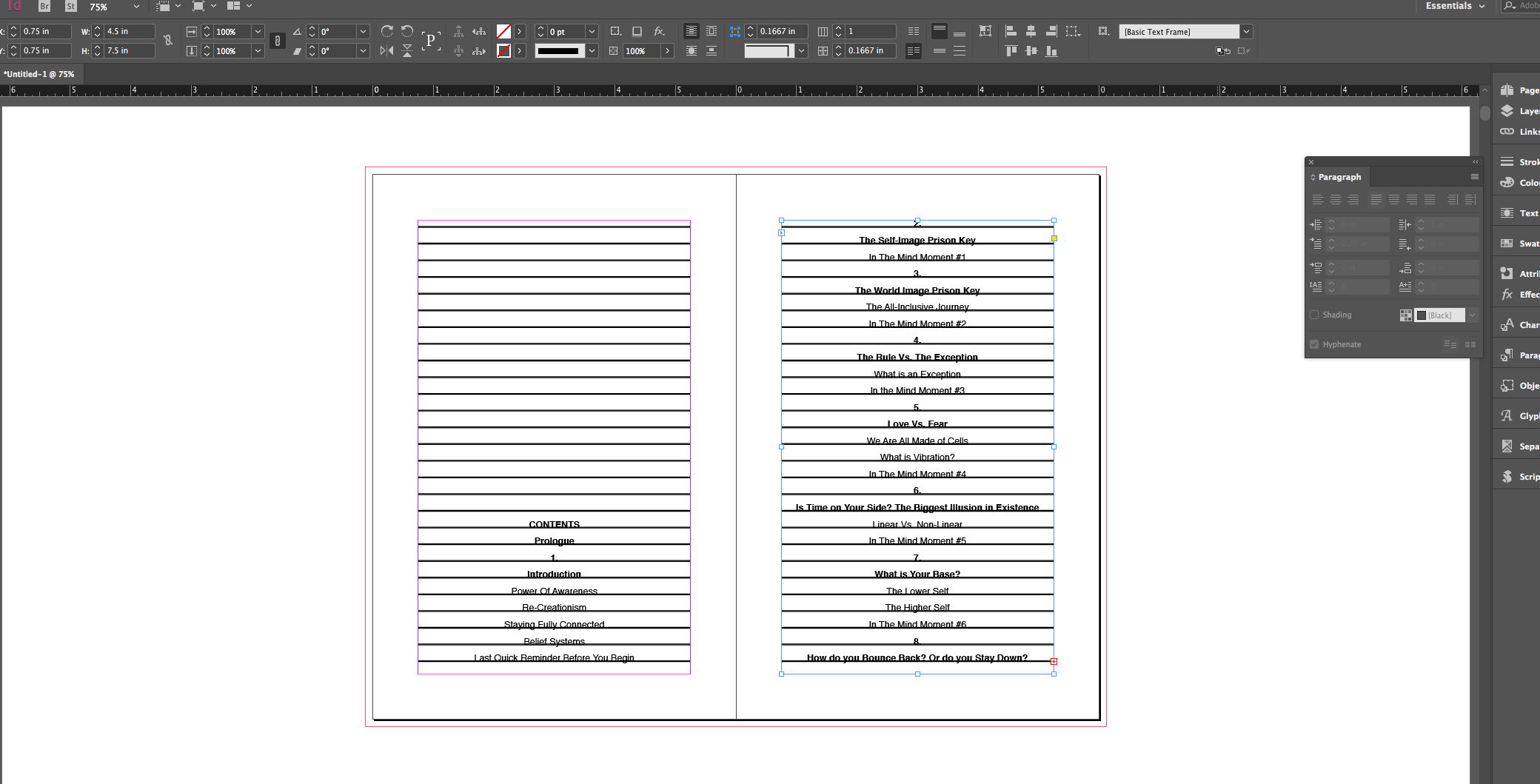Click the Bridge (Br) icon
The height and width of the screenshot is (784, 1540).
point(44,6)
